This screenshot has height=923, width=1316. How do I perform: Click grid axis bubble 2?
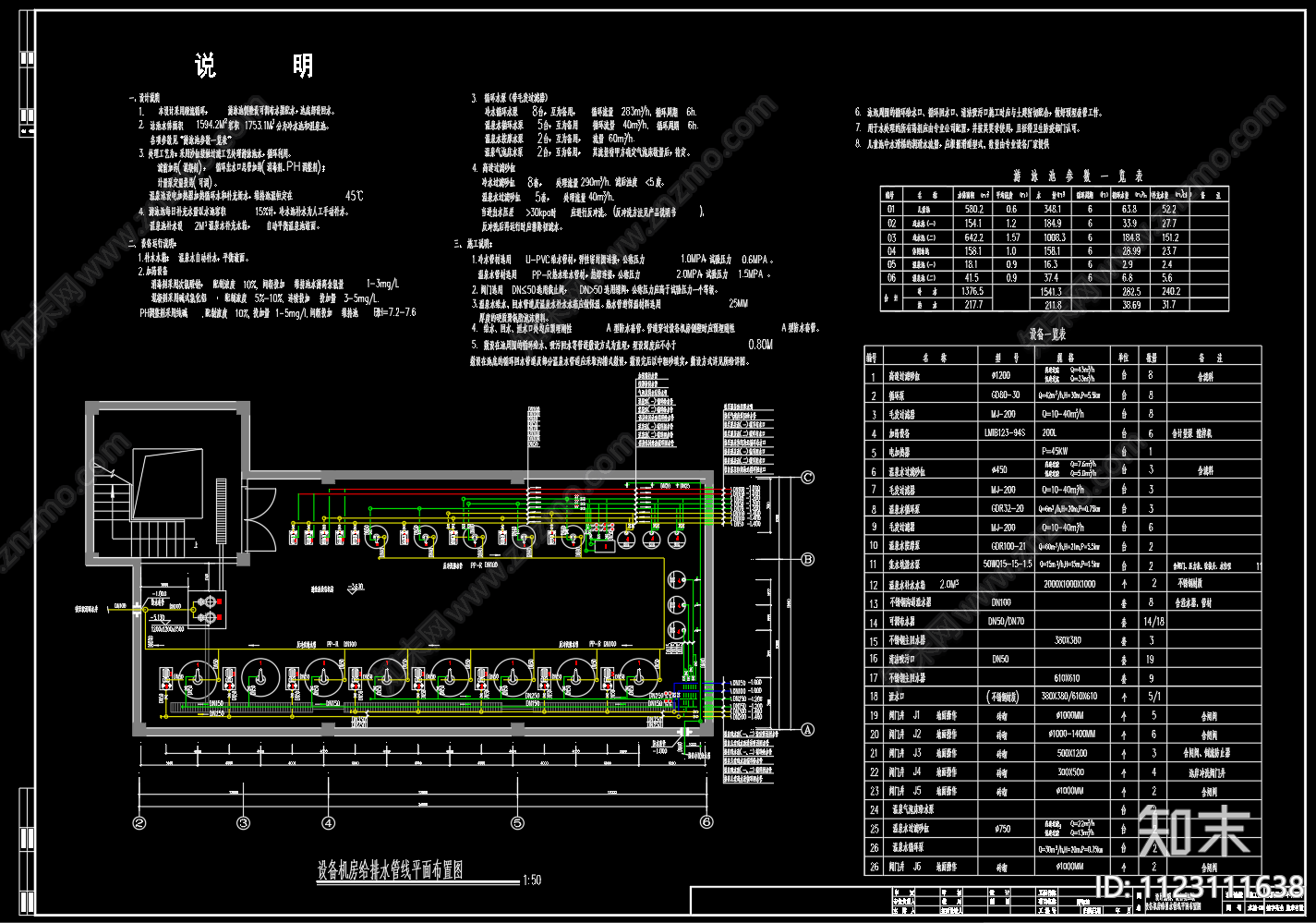139,822
